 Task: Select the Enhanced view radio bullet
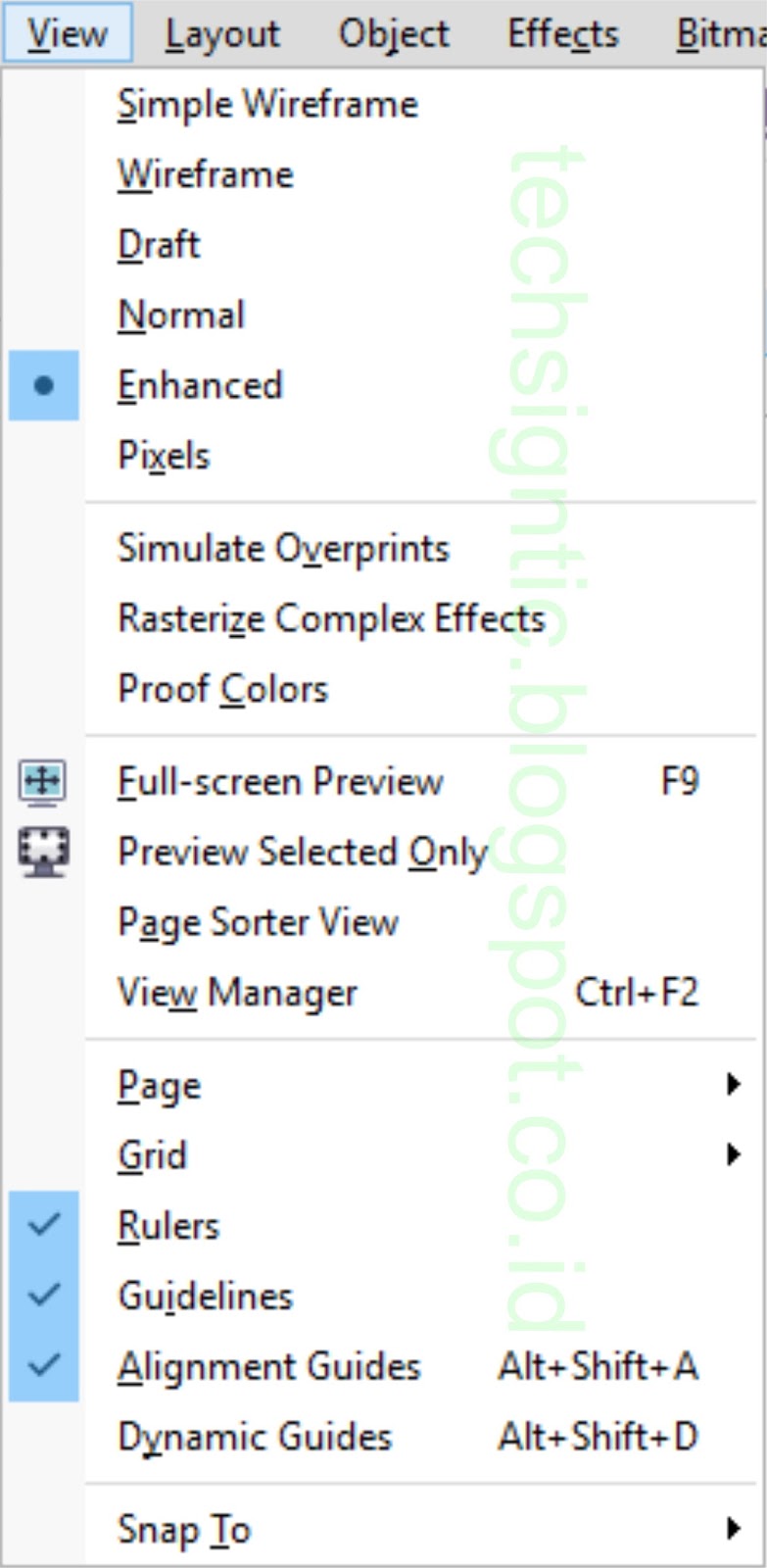(43, 385)
